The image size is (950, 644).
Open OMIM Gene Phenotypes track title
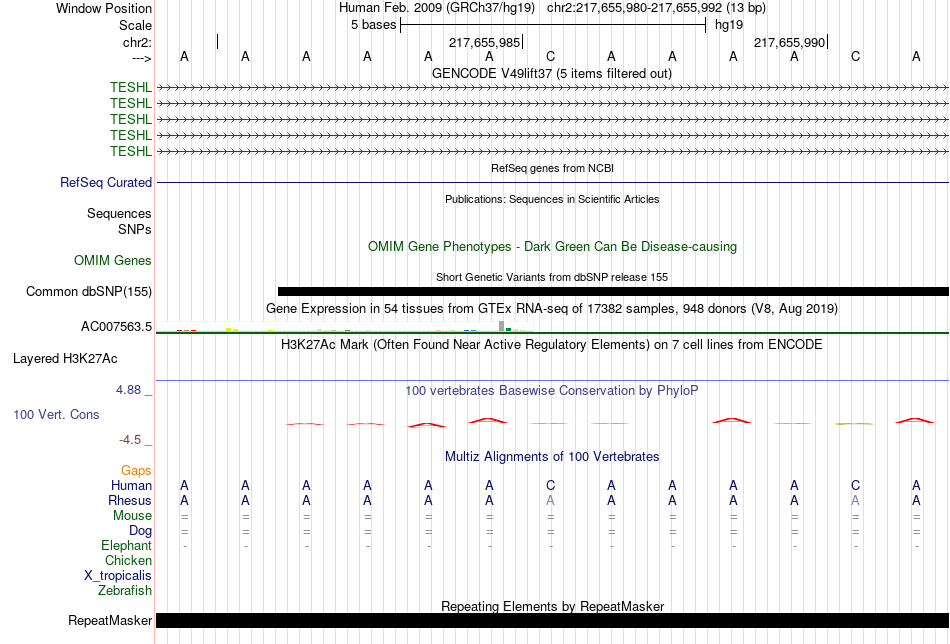pyautogui.click(x=552, y=247)
